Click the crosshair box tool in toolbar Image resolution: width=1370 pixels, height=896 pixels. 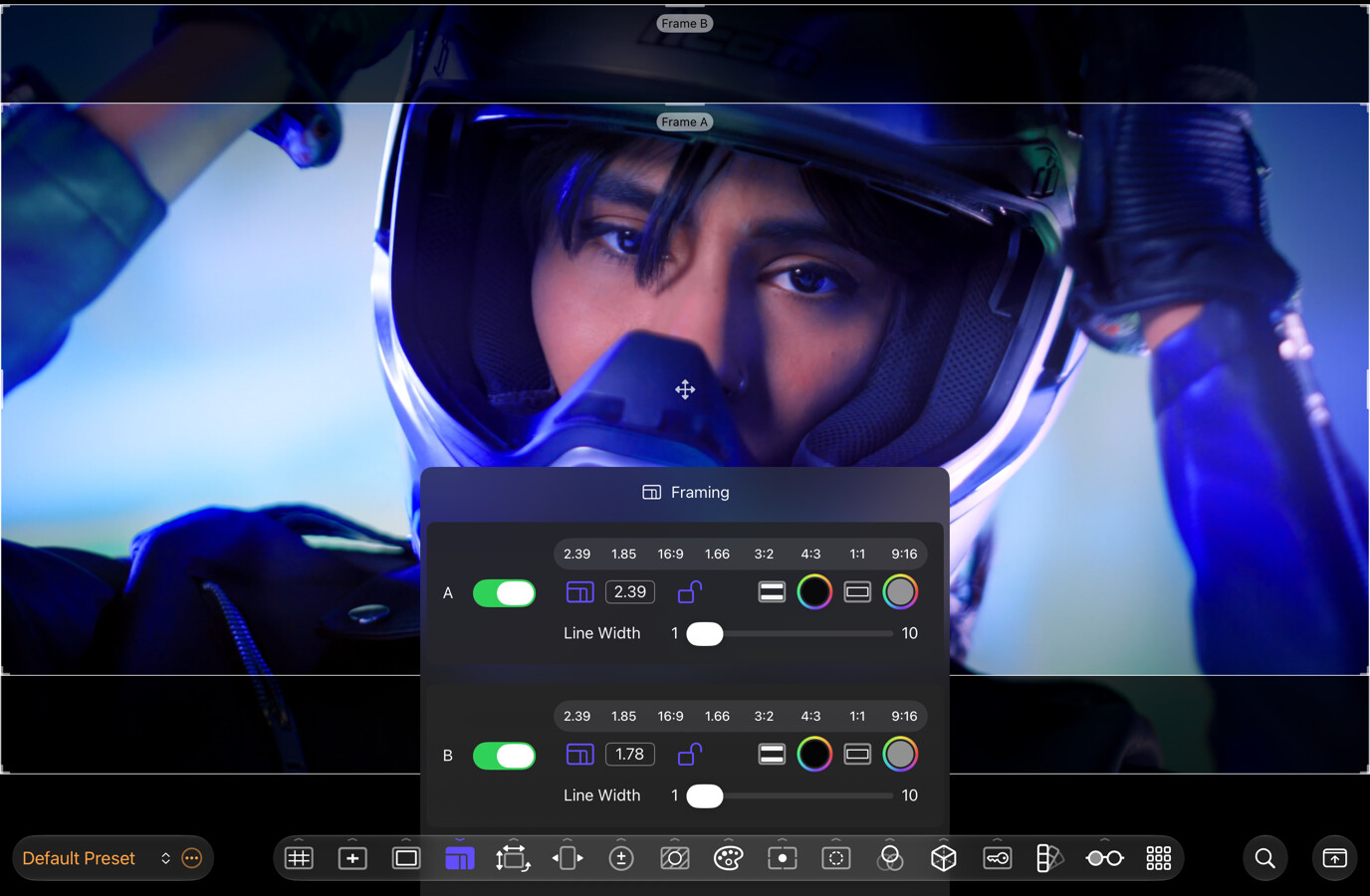coord(352,858)
